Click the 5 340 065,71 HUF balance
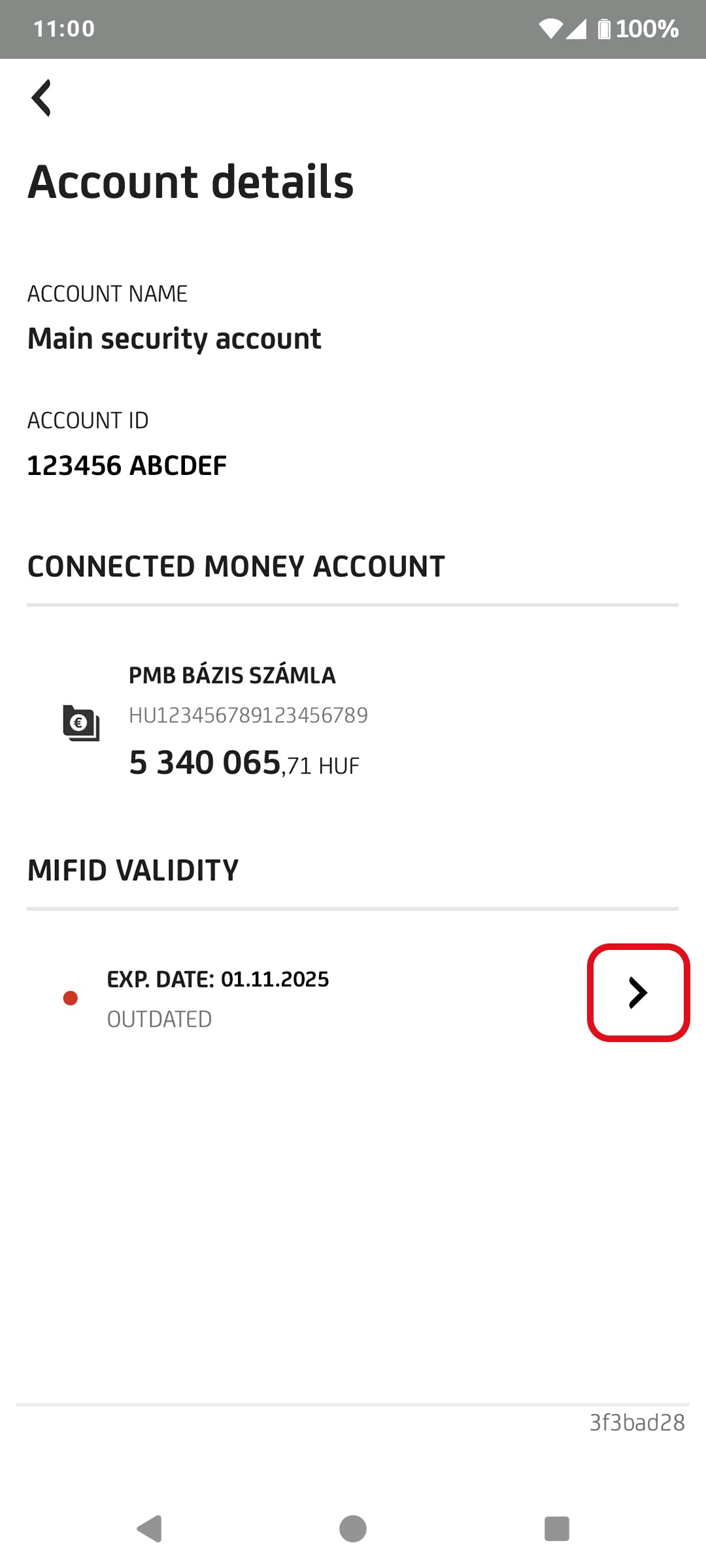Image resolution: width=706 pixels, height=1568 pixels. [x=244, y=763]
